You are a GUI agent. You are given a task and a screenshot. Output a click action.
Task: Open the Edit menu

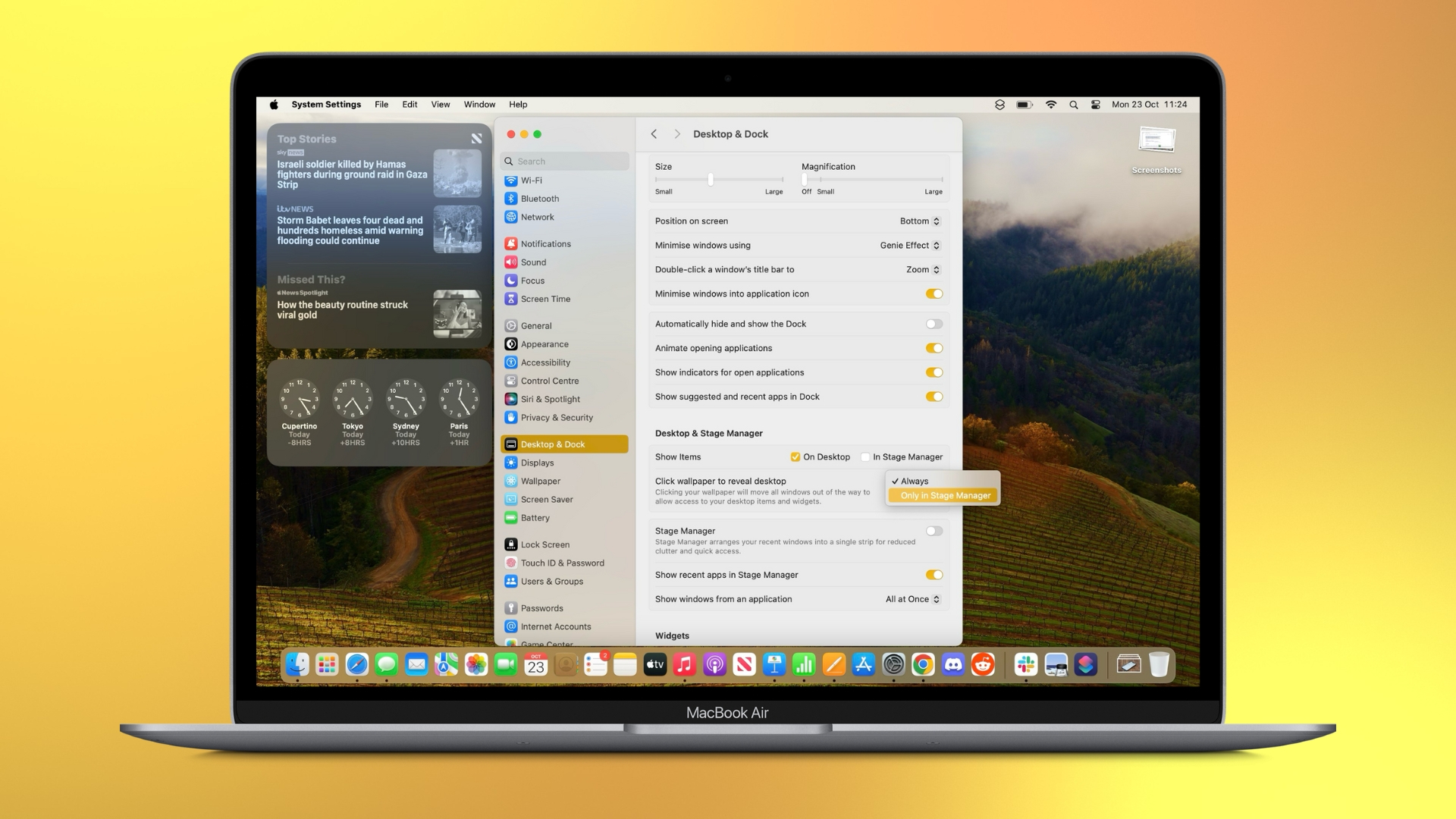409,105
